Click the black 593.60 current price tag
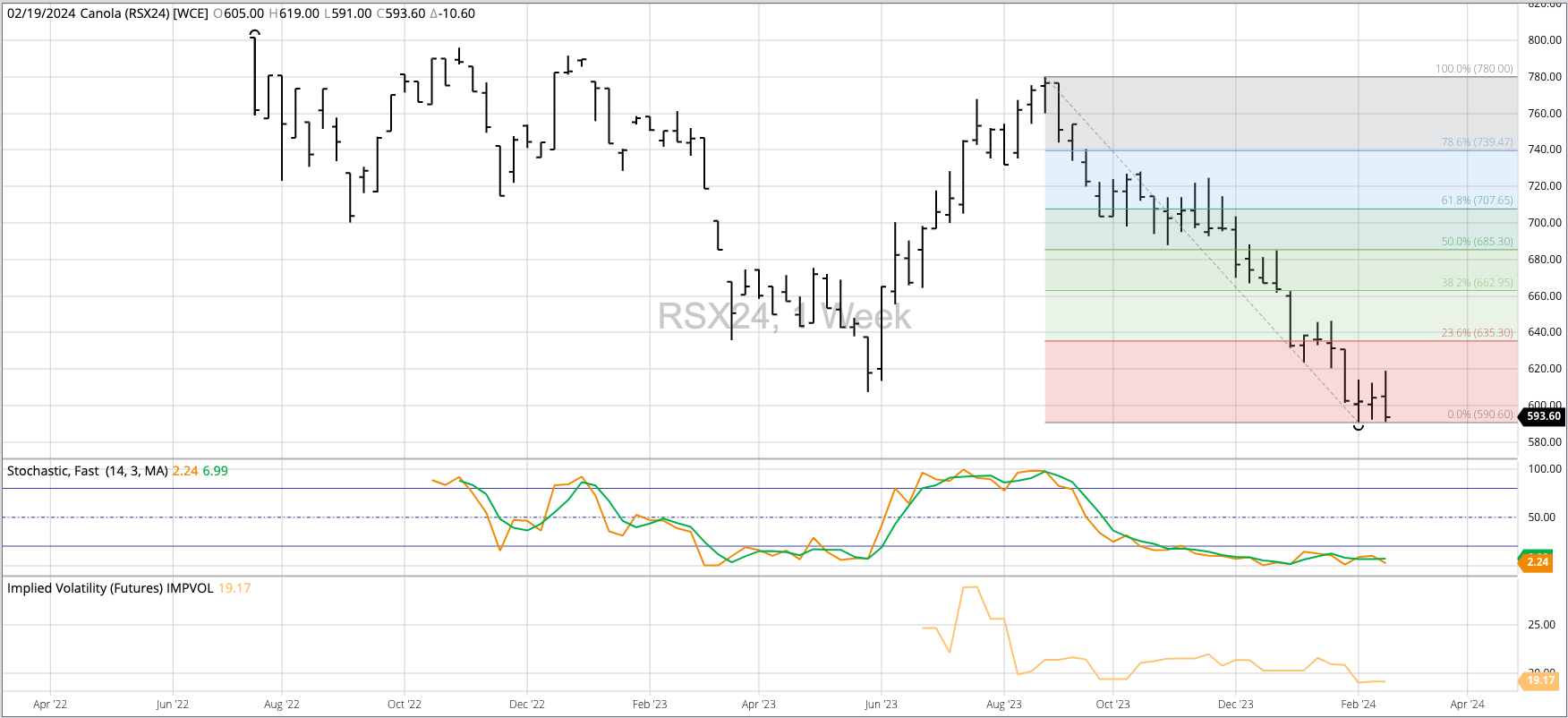Viewport: 1568px width, 718px height. pos(1542,416)
